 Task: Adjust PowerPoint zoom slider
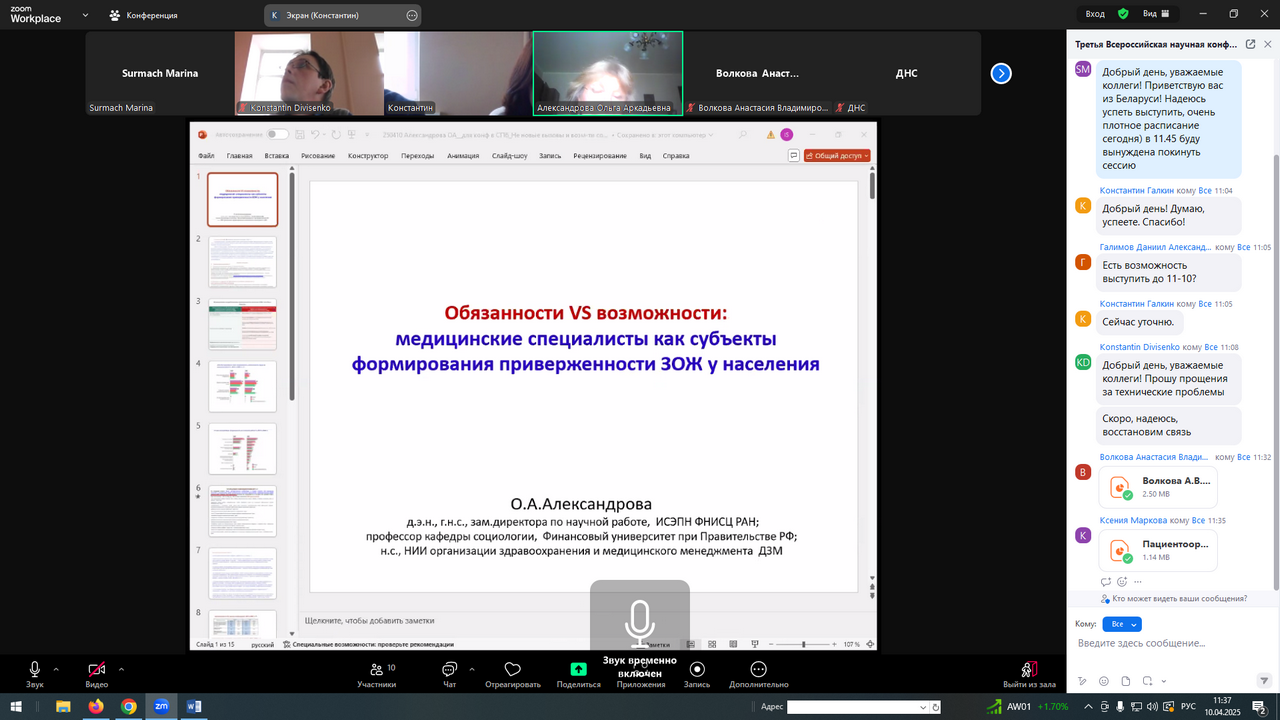[804, 644]
